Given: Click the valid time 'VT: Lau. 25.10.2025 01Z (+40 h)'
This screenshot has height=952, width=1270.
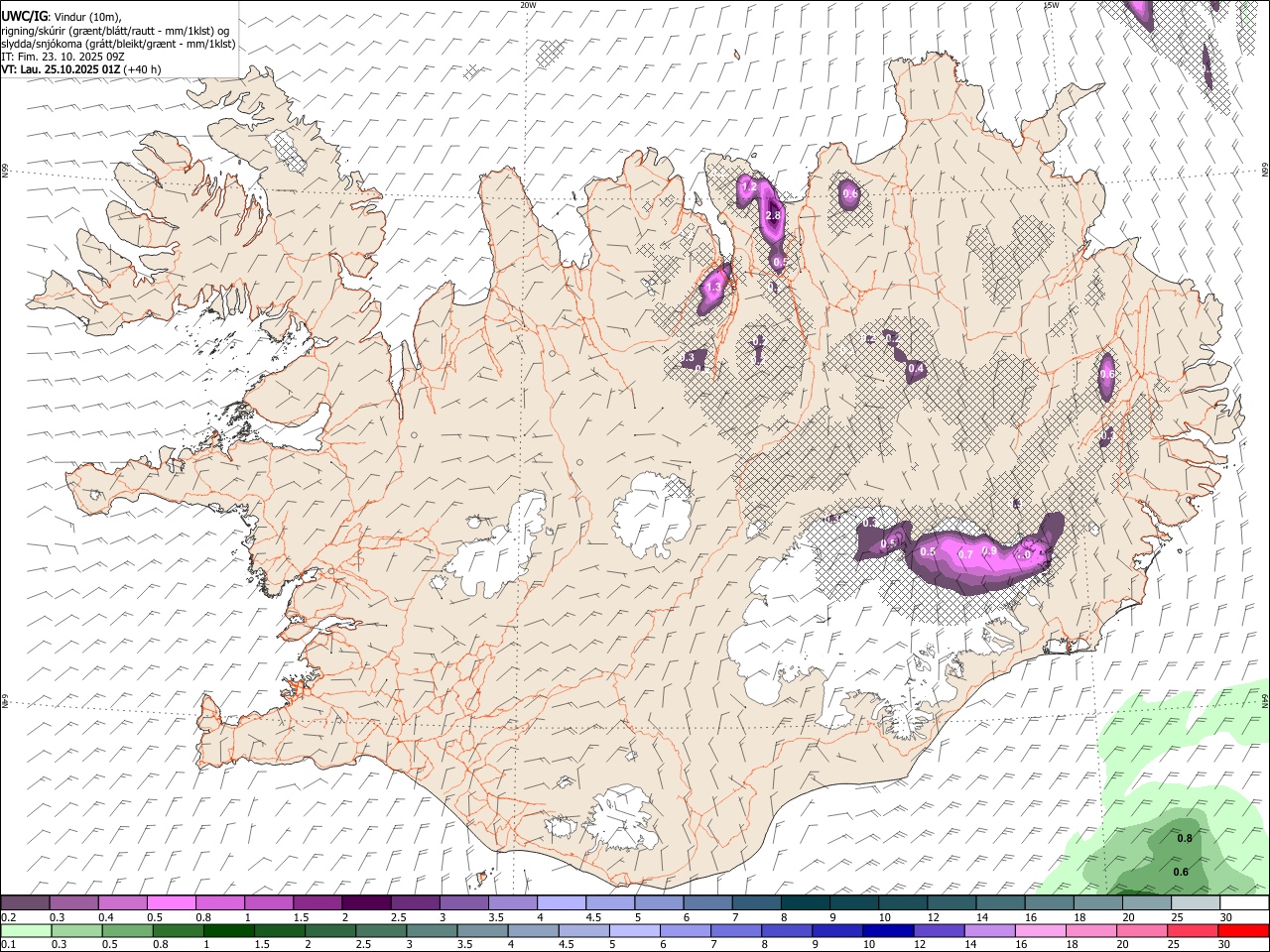Looking at the screenshot, I should tap(81, 69).
